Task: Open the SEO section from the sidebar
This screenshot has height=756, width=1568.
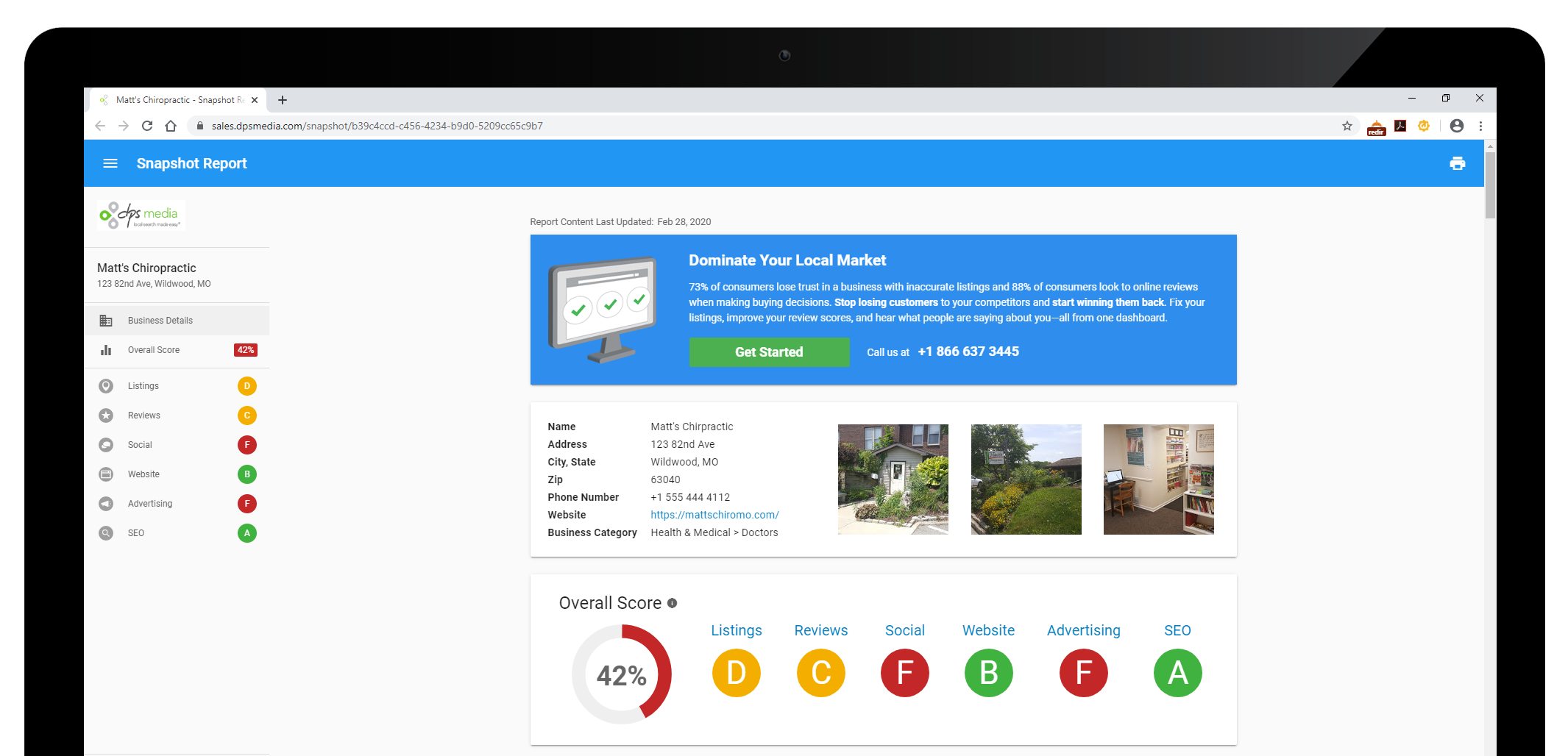Action: [x=136, y=533]
